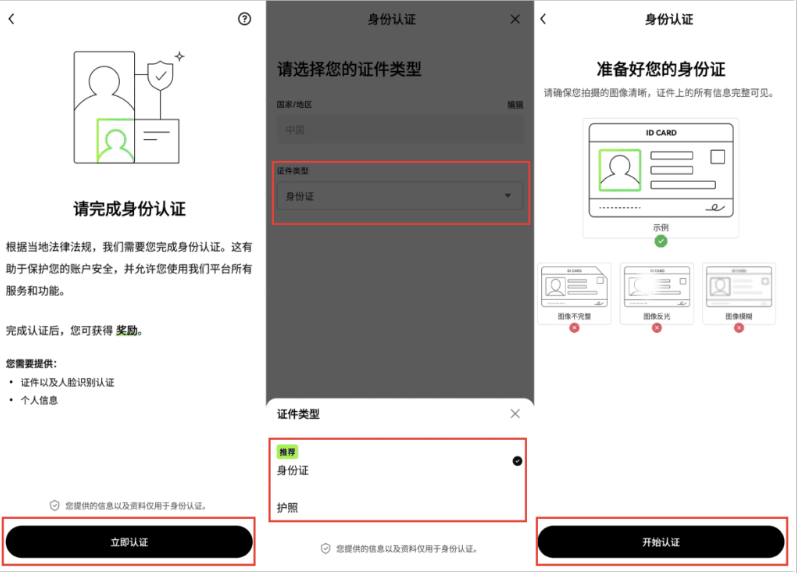
Task: Tap the 图像模糊 blurry example thumbnail
Action: coord(740,288)
